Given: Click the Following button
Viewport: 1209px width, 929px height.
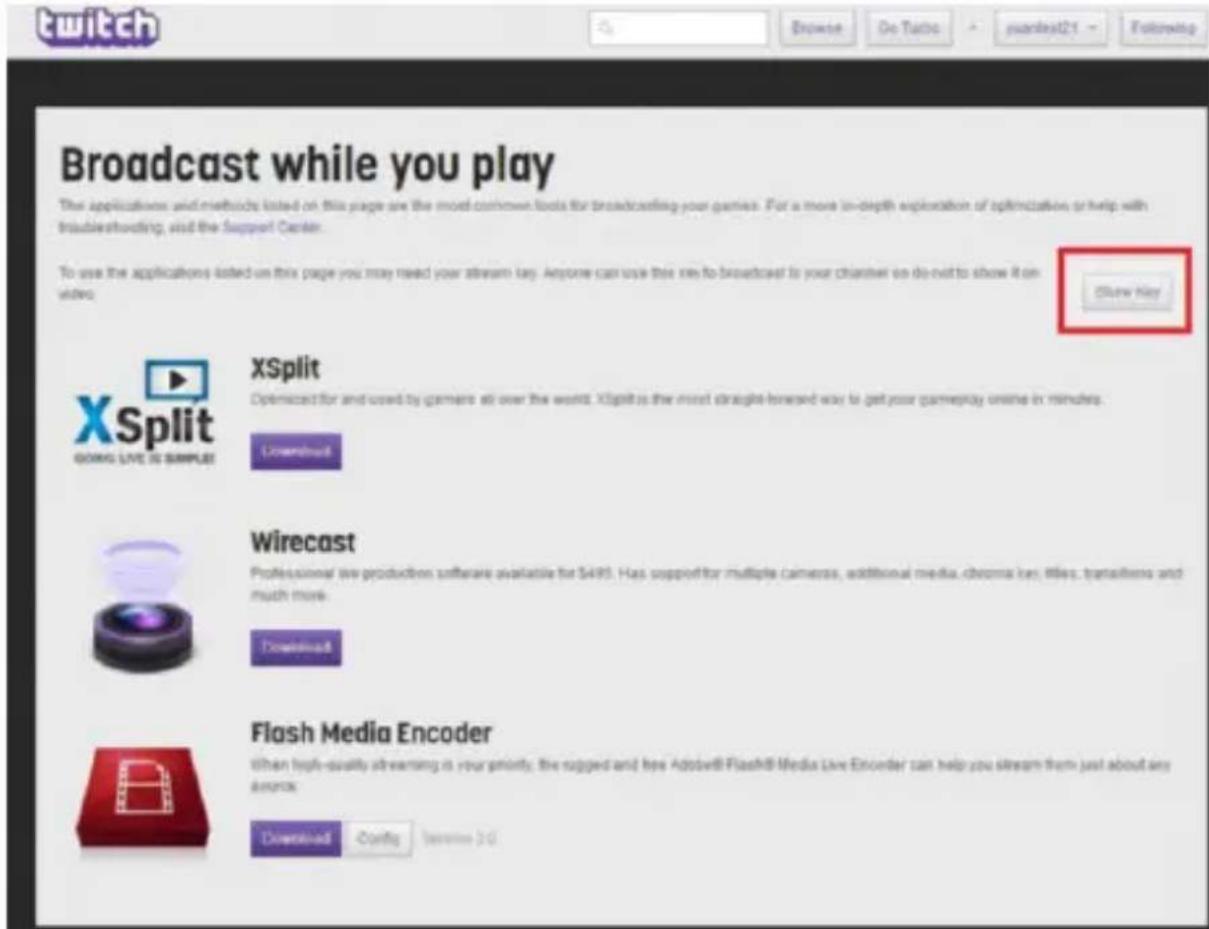Looking at the screenshot, I should (1165, 28).
